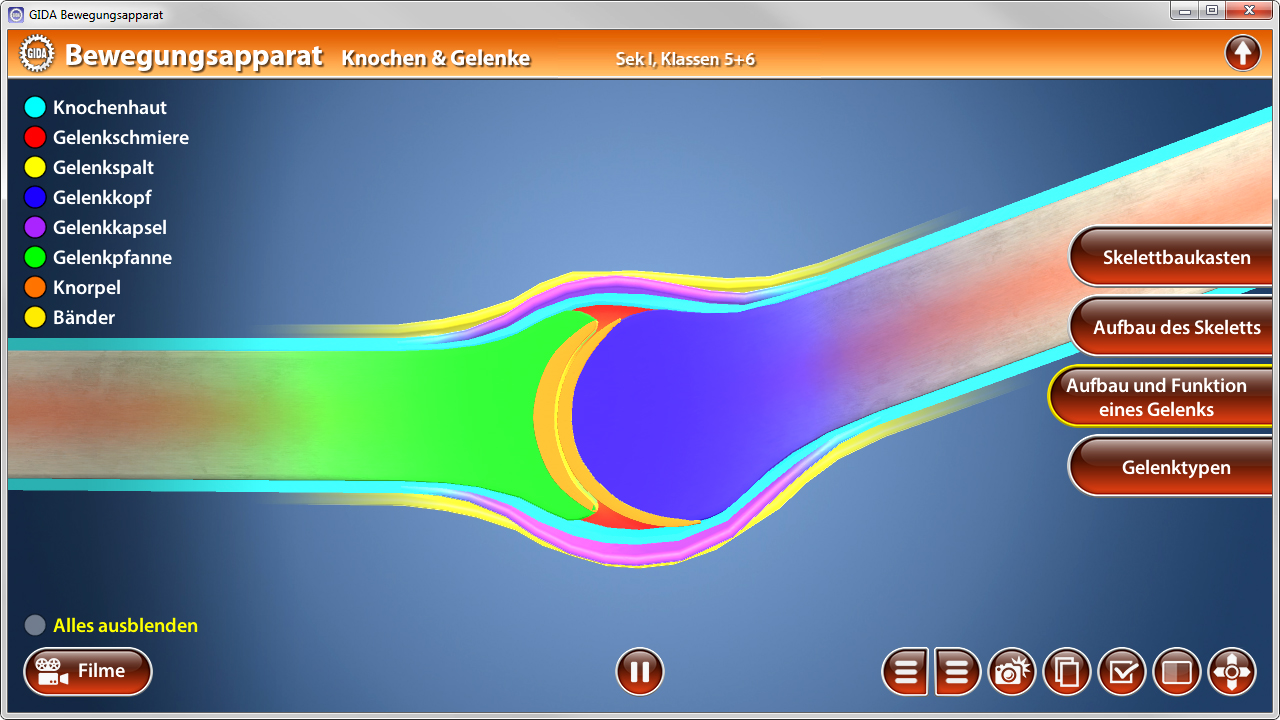Toggle the Gelenkschmiere legend entry
Image resolution: width=1280 pixels, height=720 pixels.
coord(120,137)
